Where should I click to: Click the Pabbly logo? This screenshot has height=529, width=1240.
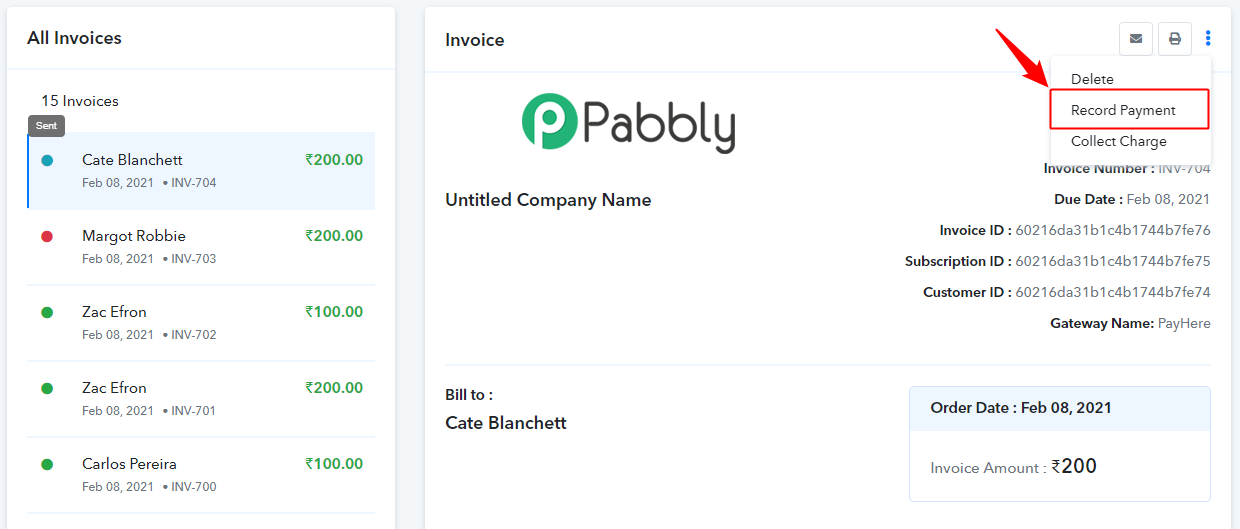click(x=629, y=123)
